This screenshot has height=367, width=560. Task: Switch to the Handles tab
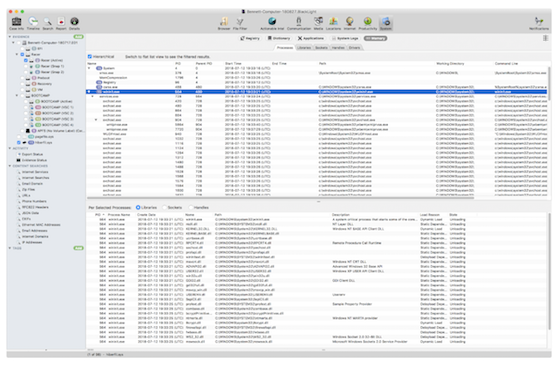click(338, 47)
